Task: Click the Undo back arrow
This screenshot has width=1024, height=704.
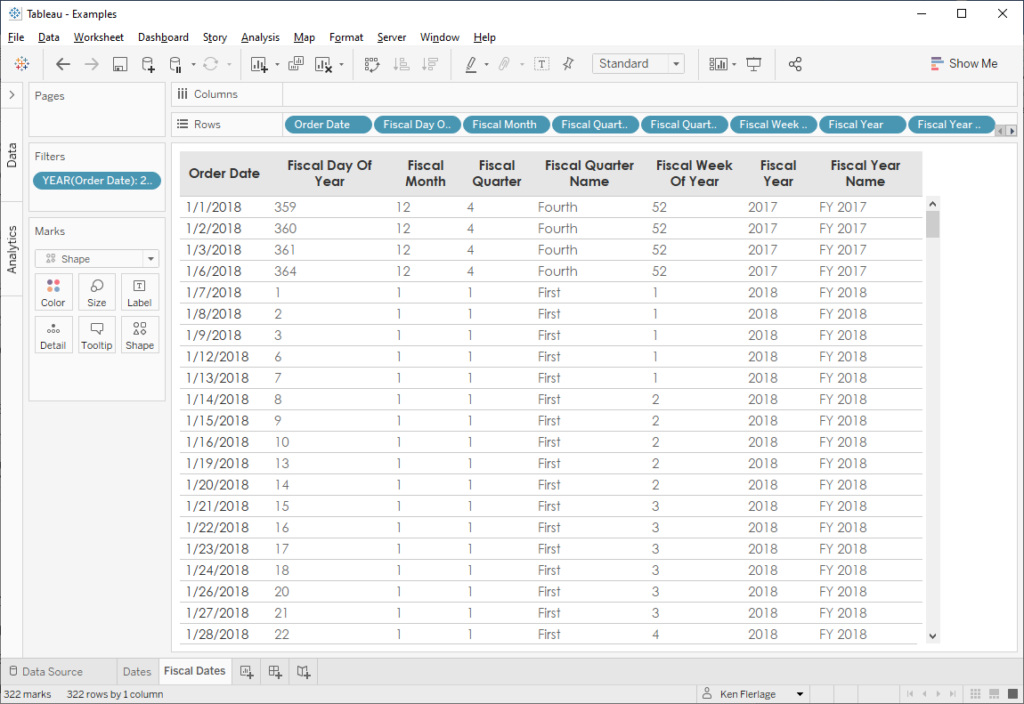Action: click(63, 64)
